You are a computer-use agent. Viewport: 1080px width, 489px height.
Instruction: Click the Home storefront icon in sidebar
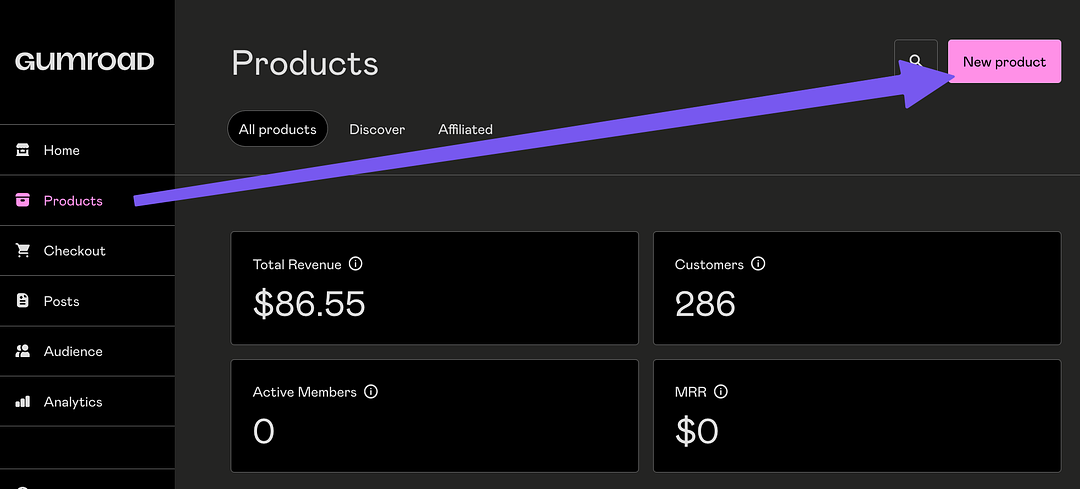coord(23,150)
